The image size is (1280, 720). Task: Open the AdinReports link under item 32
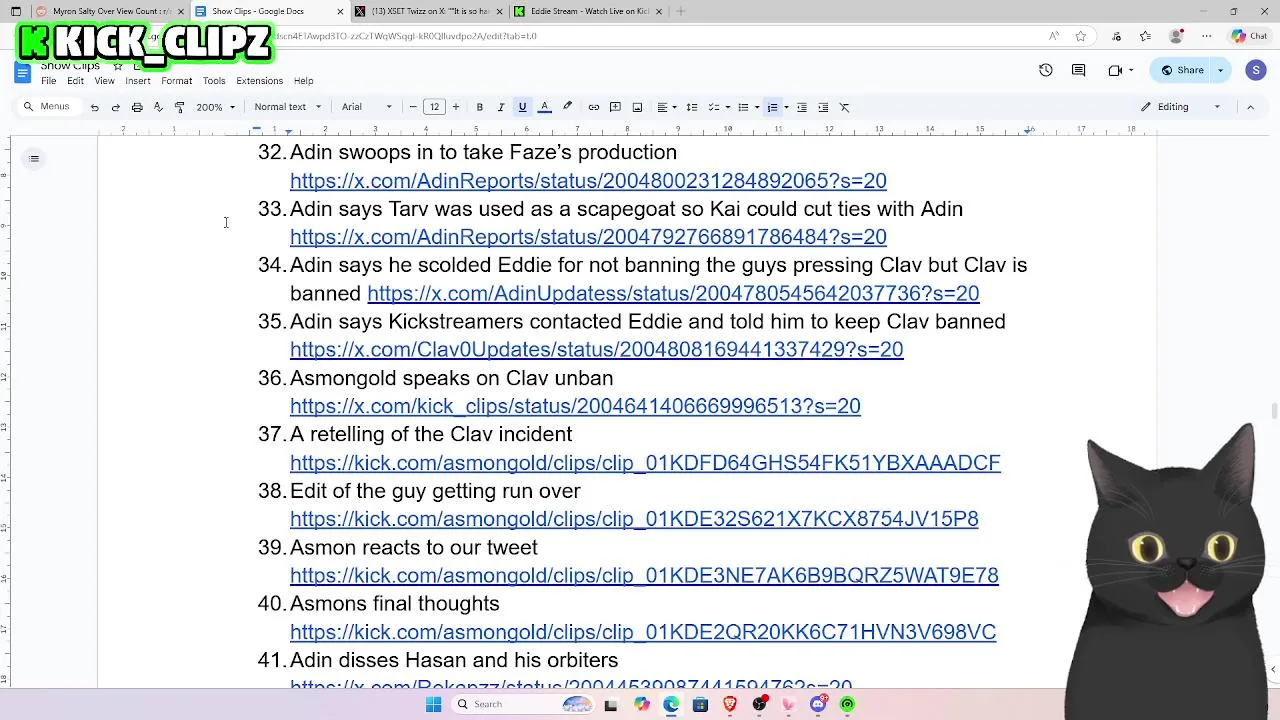[588, 180]
